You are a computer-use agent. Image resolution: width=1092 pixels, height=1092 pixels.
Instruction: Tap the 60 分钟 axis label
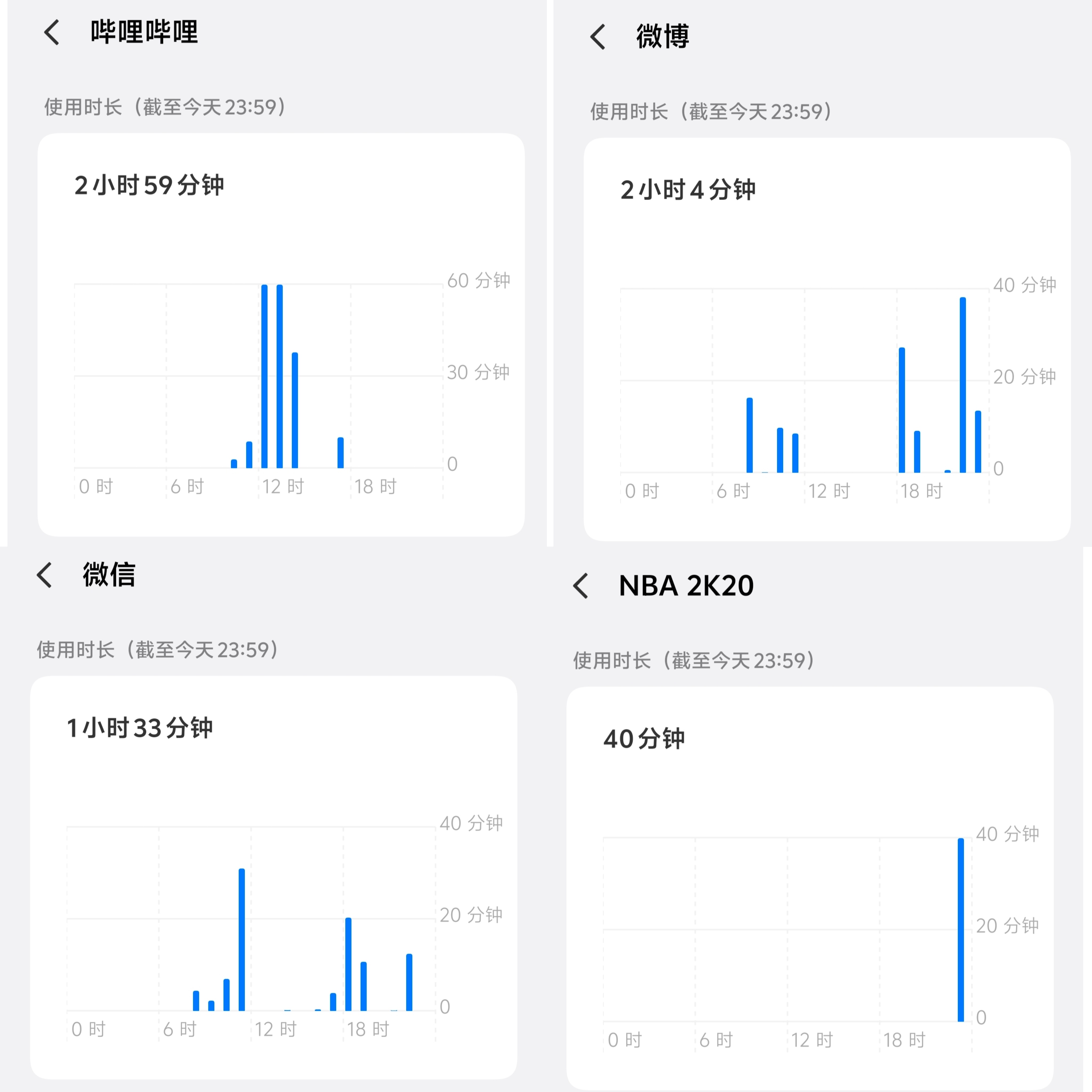pyautogui.click(x=478, y=280)
